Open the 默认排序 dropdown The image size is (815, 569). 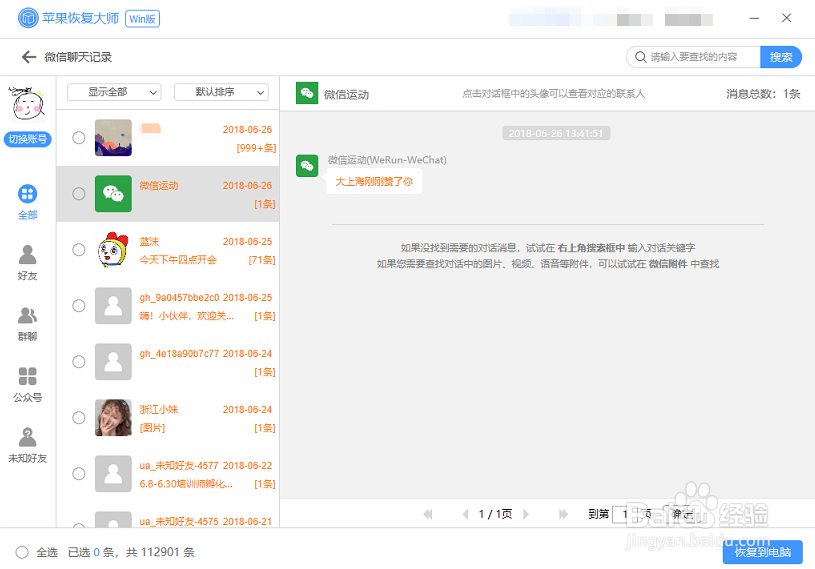221,92
